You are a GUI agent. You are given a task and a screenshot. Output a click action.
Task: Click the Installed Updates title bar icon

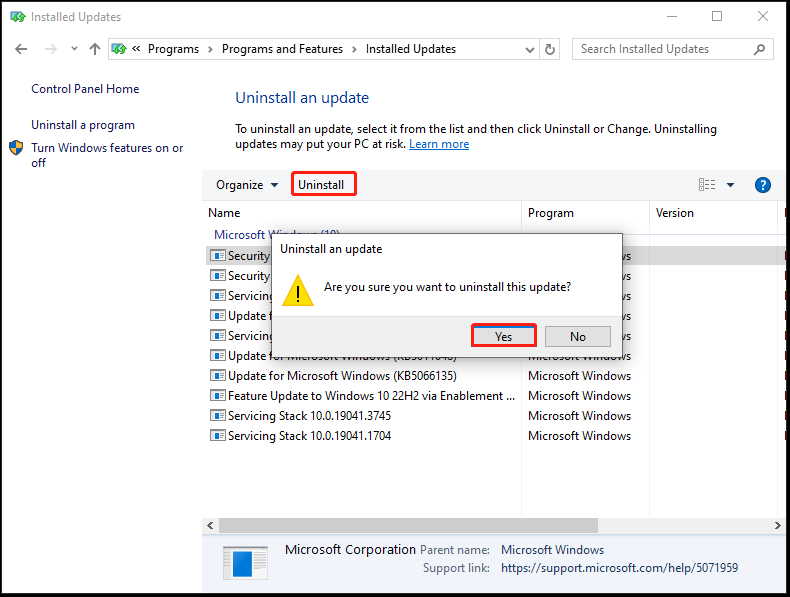(x=18, y=17)
